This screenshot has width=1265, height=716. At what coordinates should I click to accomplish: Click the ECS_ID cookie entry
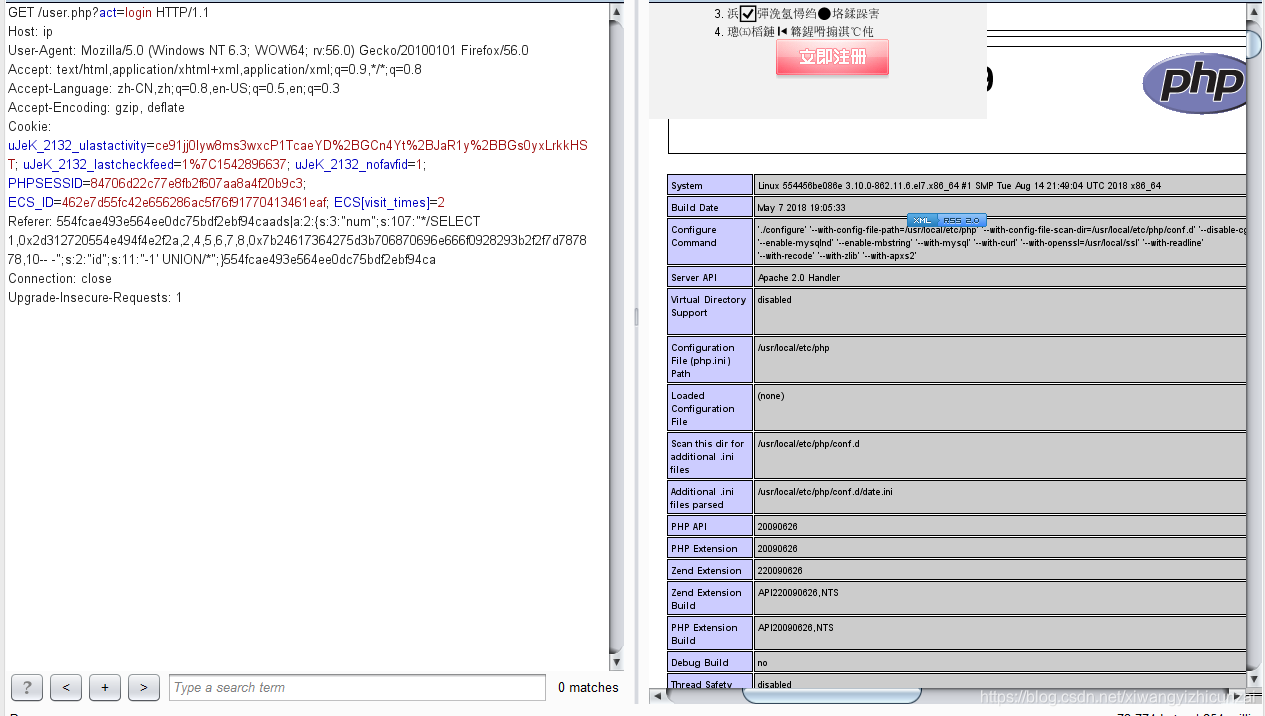(167, 203)
